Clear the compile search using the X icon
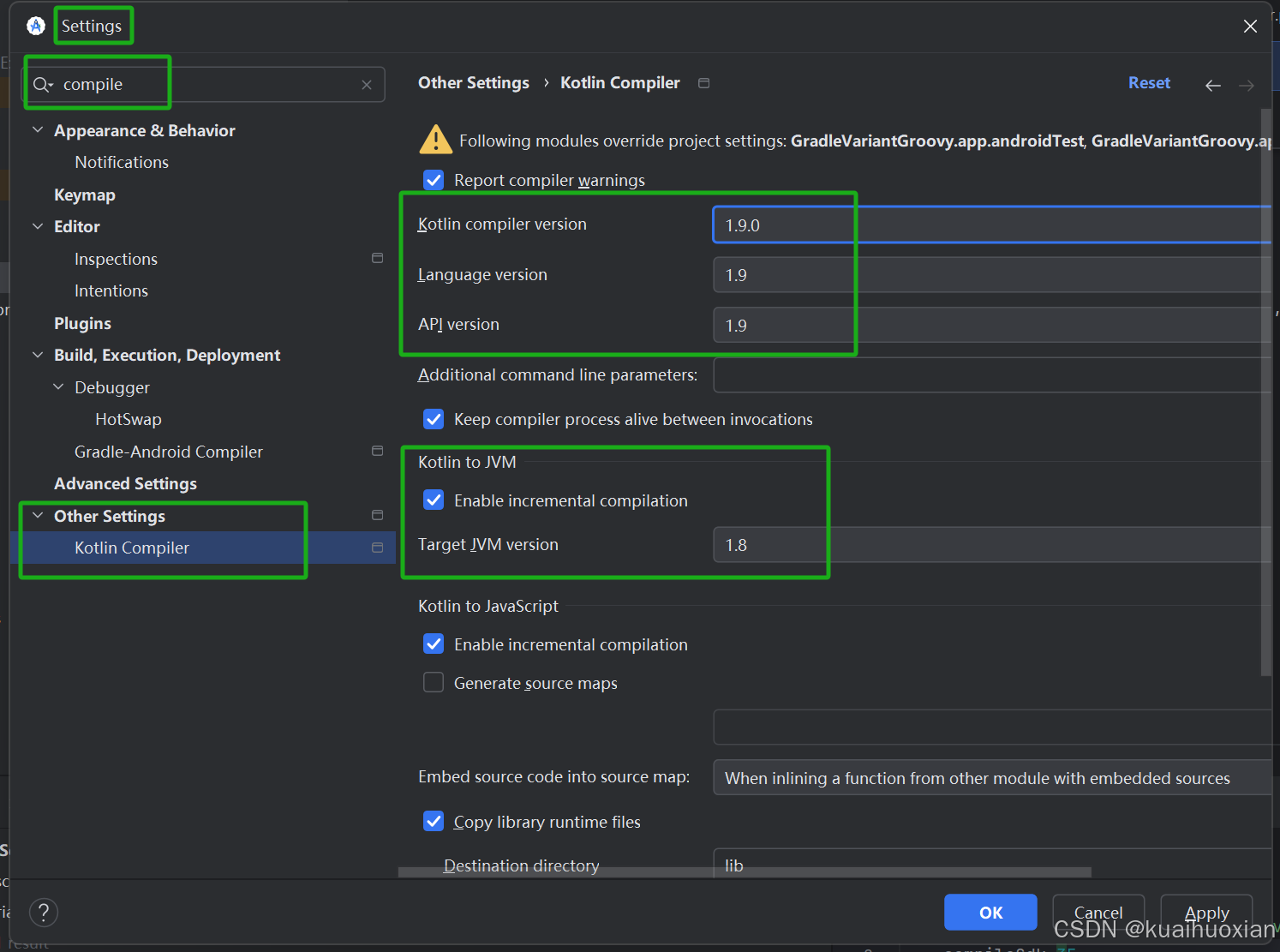The height and width of the screenshot is (952, 1280). click(x=367, y=84)
